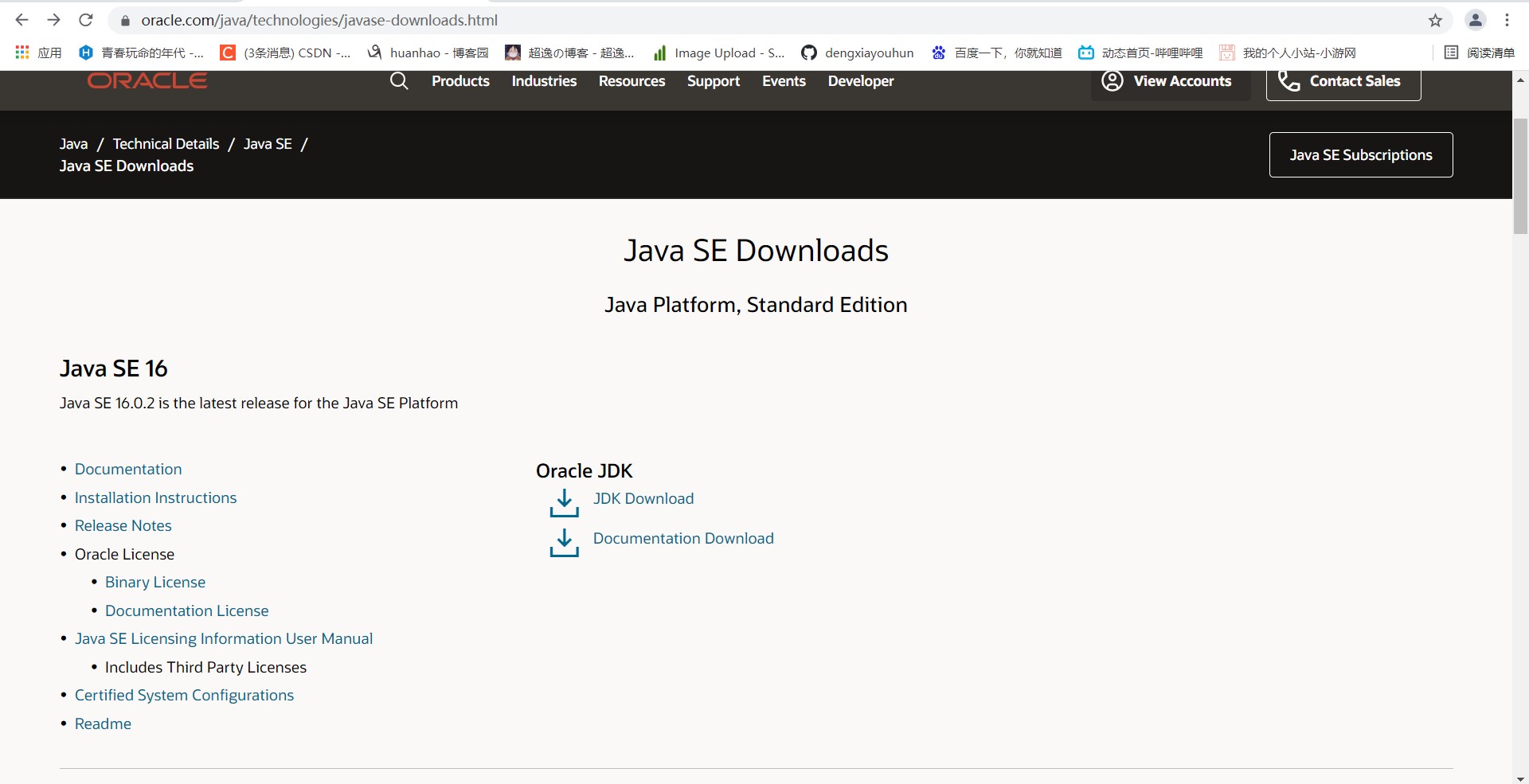Open the Apps grid bookmark shortcut
The height and width of the screenshot is (784, 1529).
22,53
